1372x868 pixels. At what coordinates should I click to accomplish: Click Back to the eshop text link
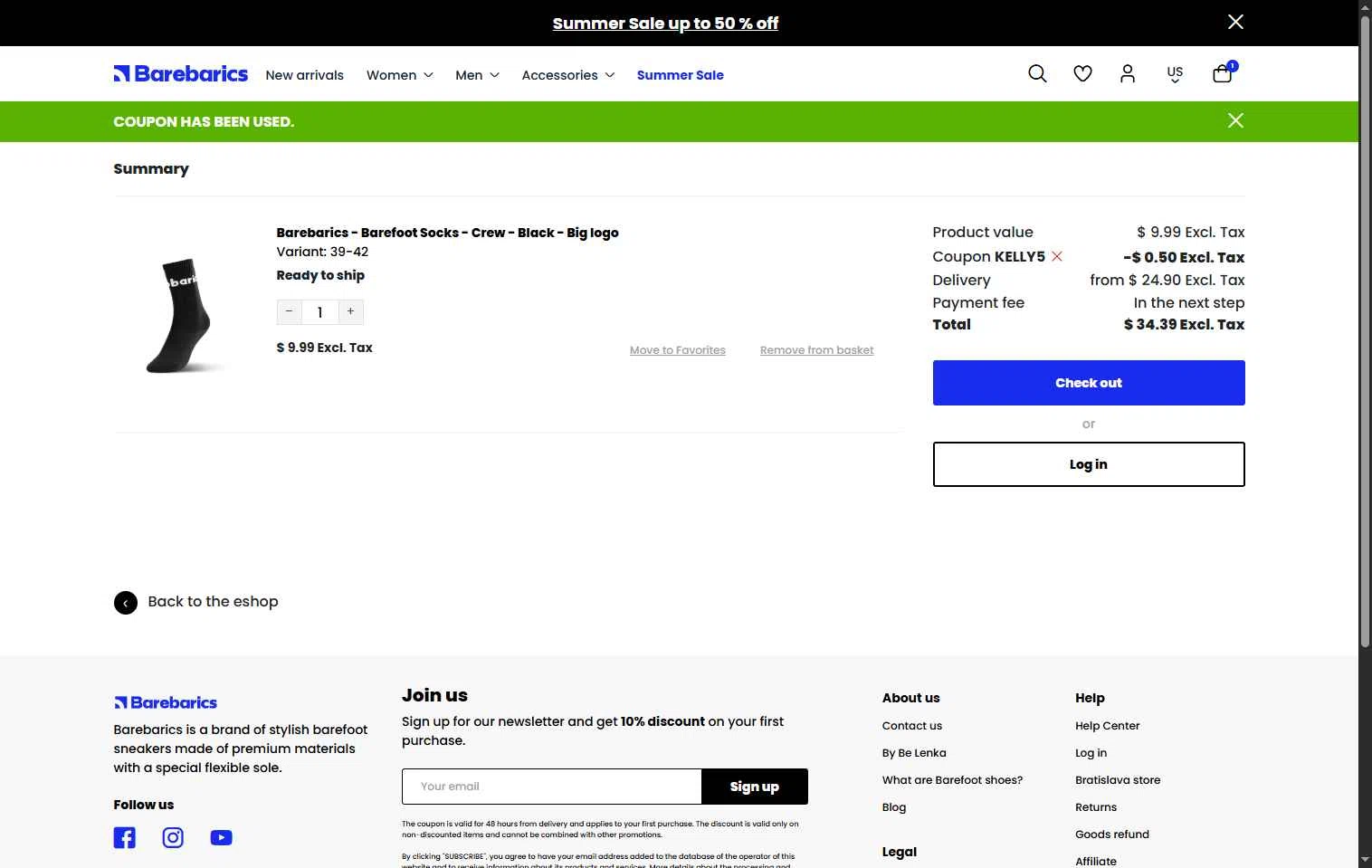[x=213, y=602]
